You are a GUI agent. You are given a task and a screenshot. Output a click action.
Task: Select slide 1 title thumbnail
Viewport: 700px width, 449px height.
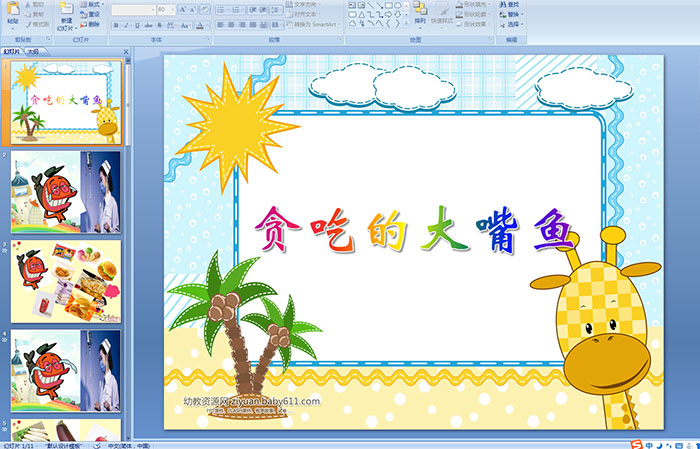click(66, 103)
